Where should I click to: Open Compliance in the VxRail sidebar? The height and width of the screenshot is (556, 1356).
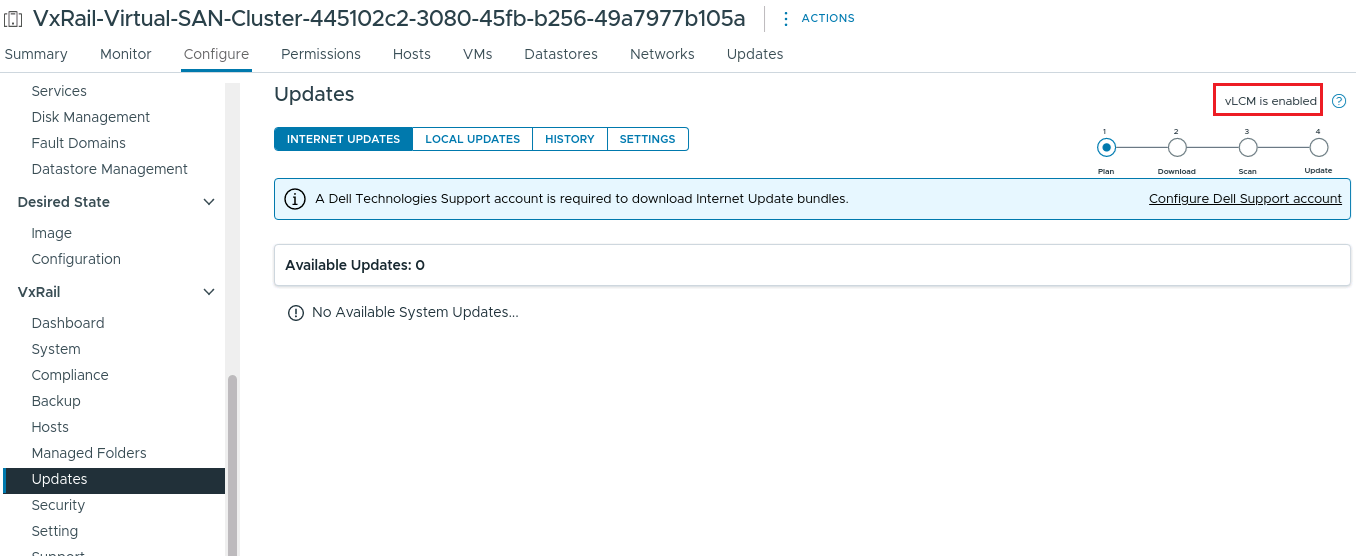(70, 375)
